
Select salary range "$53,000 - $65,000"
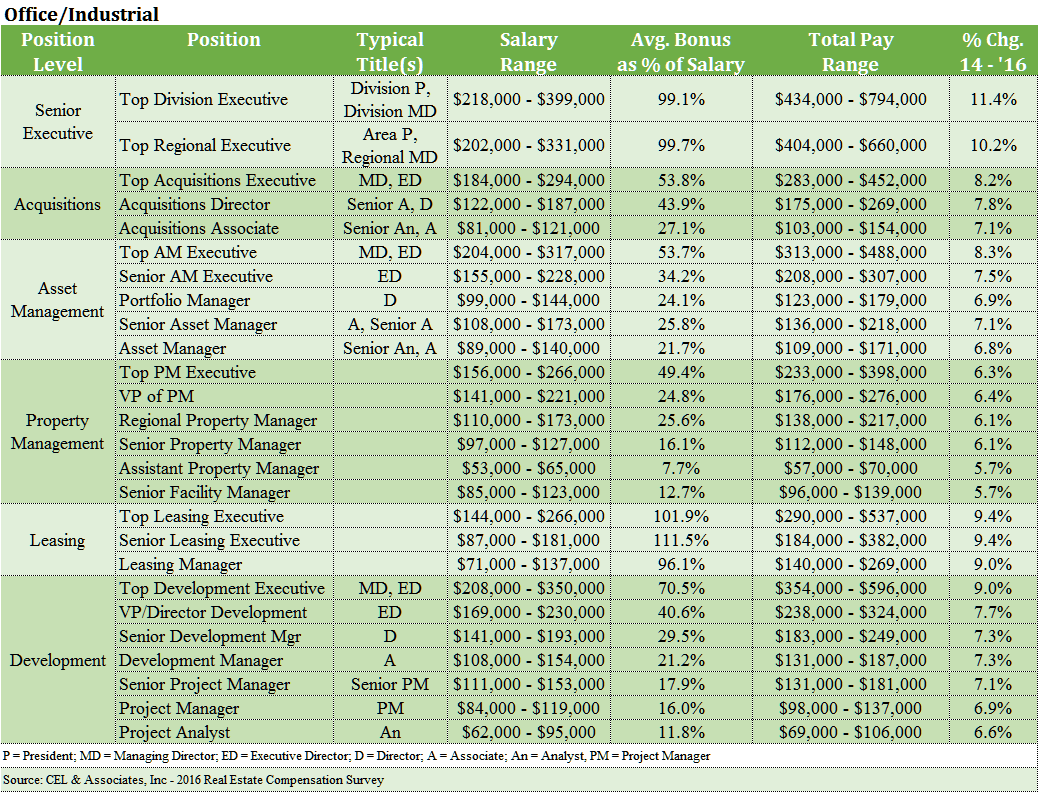coord(528,468)
